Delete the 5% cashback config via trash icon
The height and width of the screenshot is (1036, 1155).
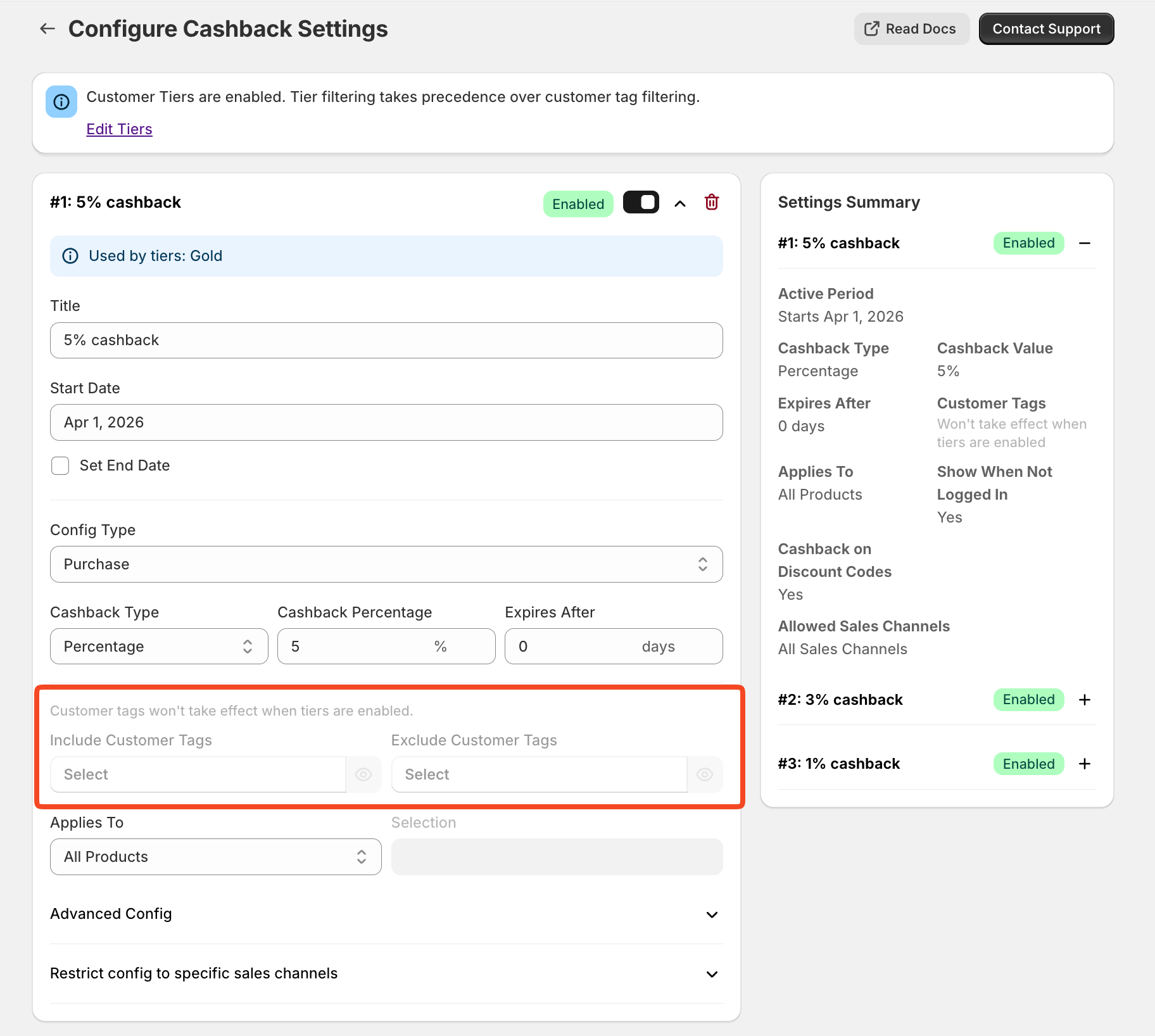712,203
